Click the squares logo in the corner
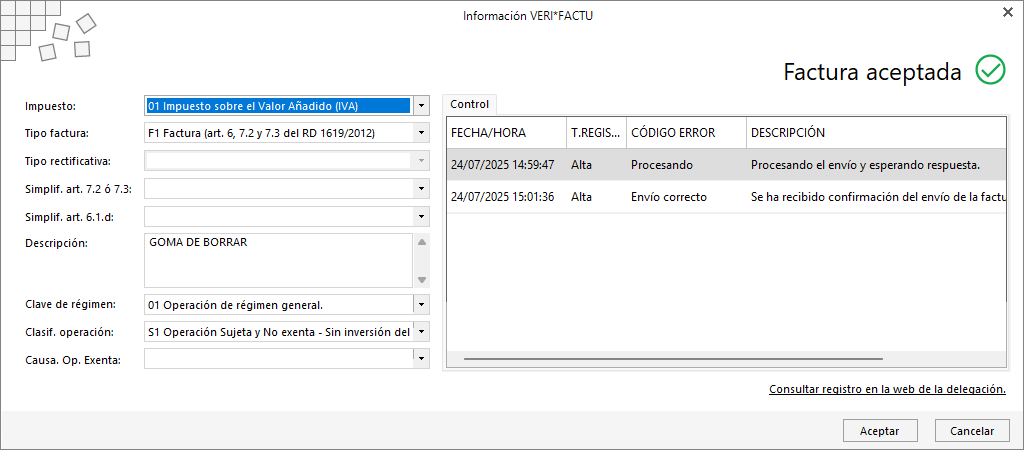Image resolution: width=1024 pixels, height=450 pixels. click(x=48, y=31)
